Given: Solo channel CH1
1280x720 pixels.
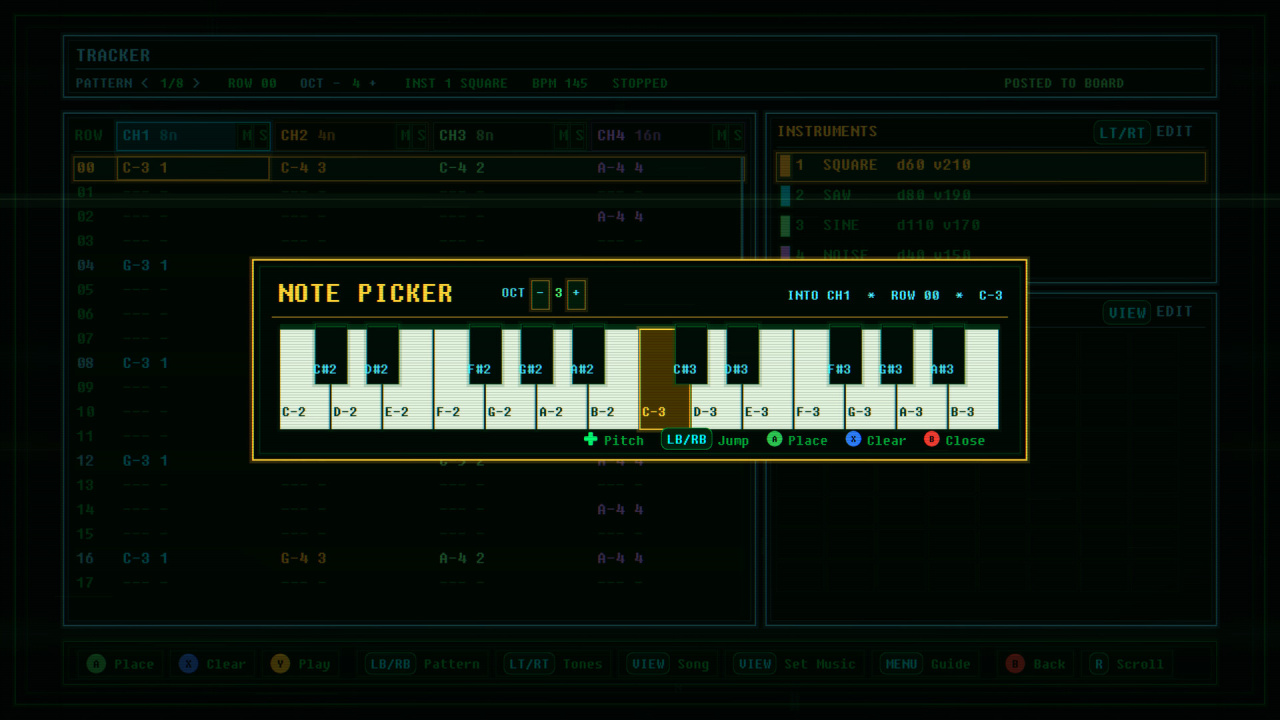Looking at the screenshot, I should [263, 136].
